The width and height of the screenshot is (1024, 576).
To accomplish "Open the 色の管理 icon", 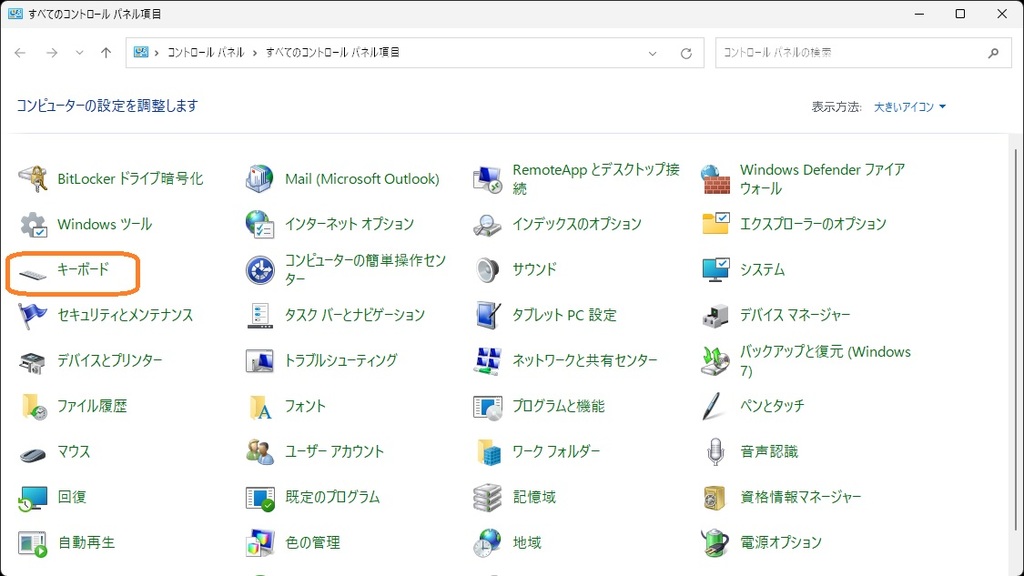I will click(x=260, y=543).
